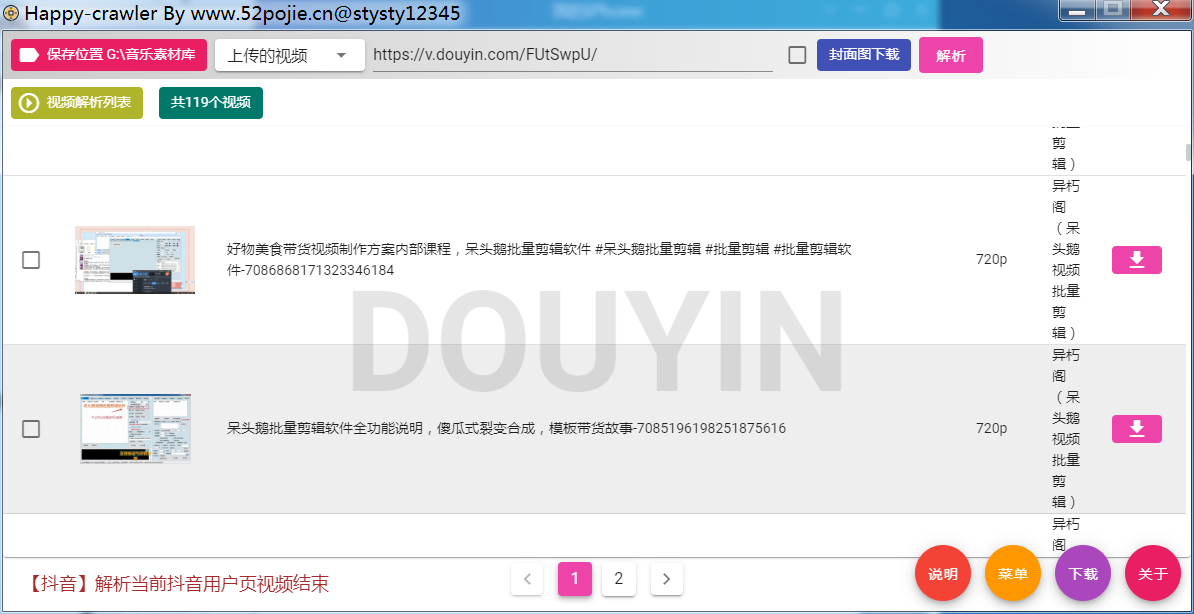
Task: Toggle the checkbox beside 封面图下载
Action: pyautogui.click(x=797, y=55)
